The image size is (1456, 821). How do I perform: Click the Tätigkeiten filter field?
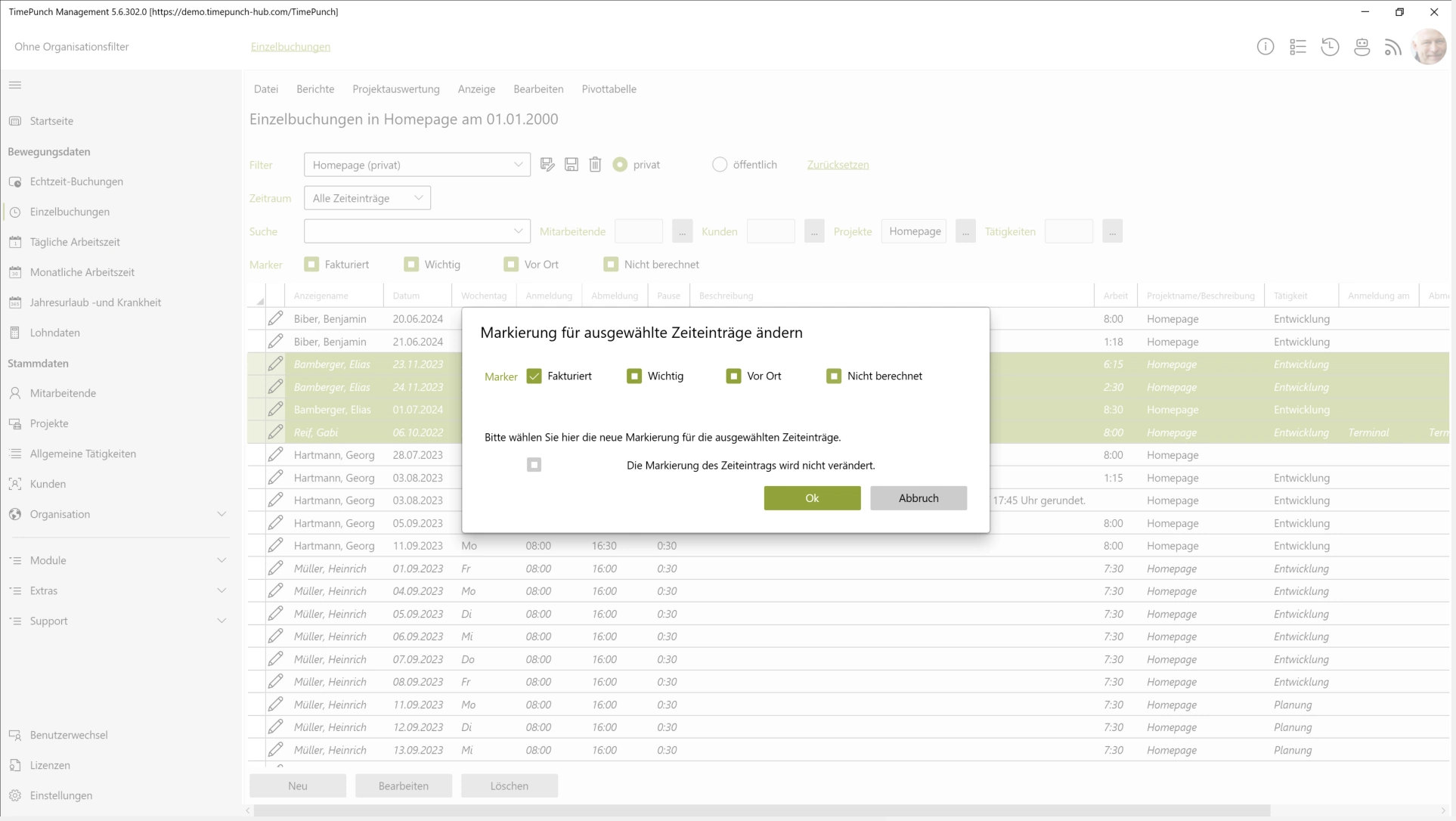pyautogui.click(x=1068, y=231)
